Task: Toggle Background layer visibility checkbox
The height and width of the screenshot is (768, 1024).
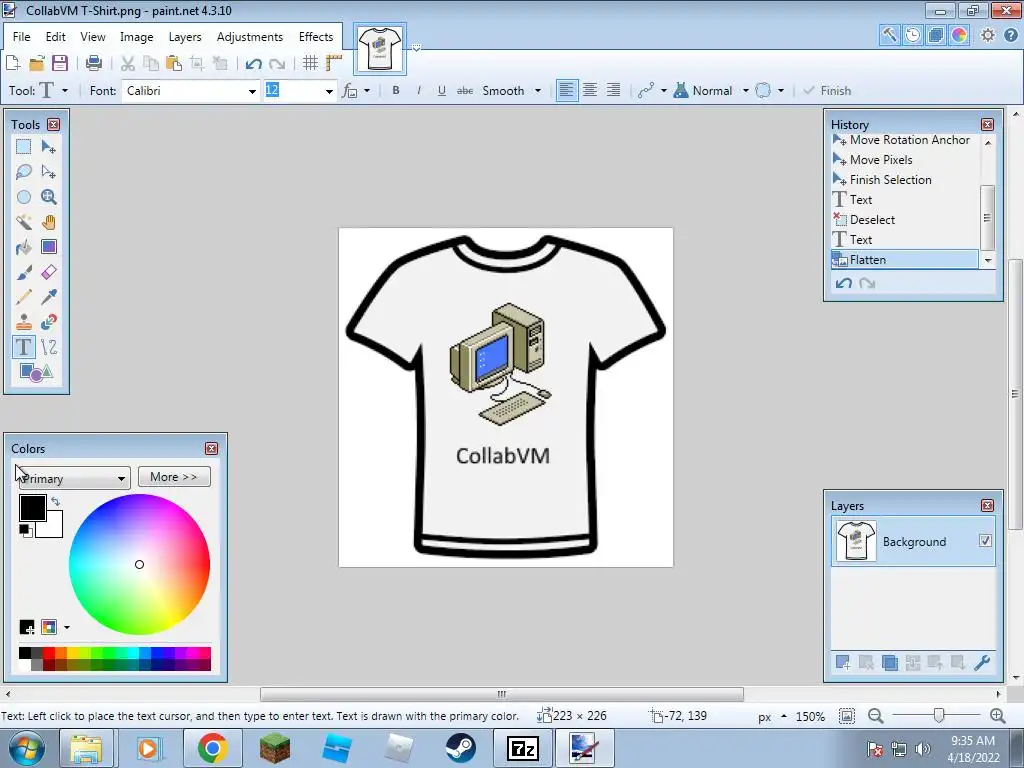Action: 985,541
